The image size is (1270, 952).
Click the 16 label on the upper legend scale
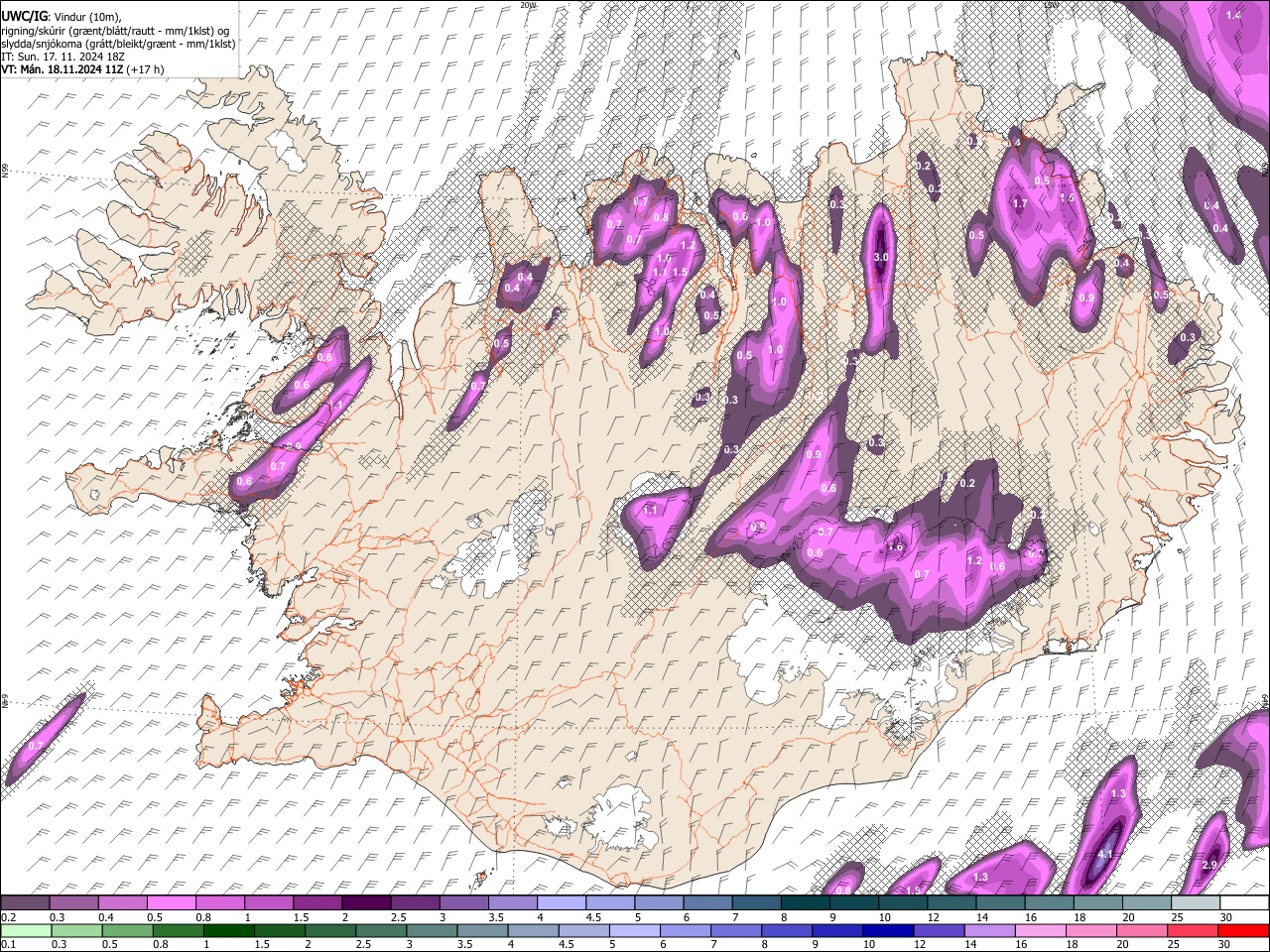1031,917
